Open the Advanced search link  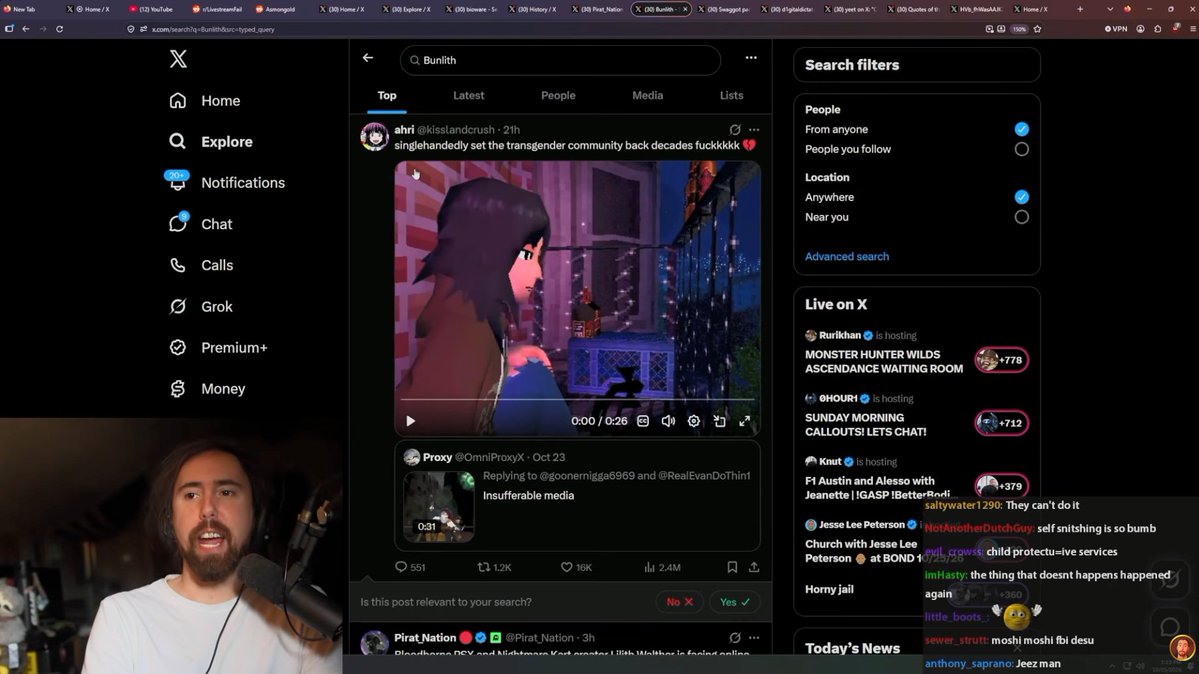coord(846,257)
